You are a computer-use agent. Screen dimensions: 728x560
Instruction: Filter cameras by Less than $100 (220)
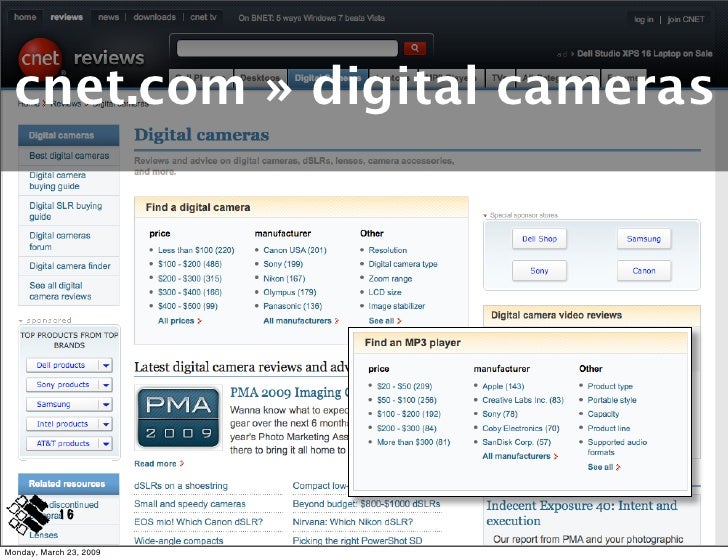196,250
